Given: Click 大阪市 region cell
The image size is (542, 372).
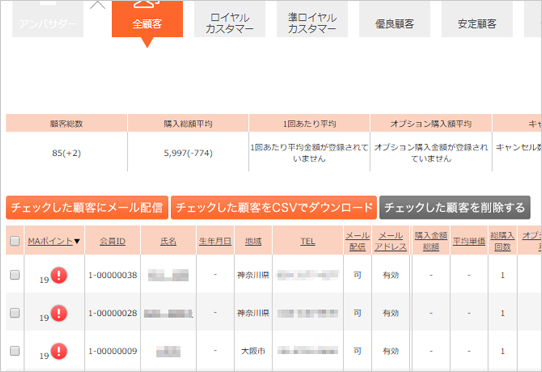Looking at the screenshot, I should click(x=253, y=351).
